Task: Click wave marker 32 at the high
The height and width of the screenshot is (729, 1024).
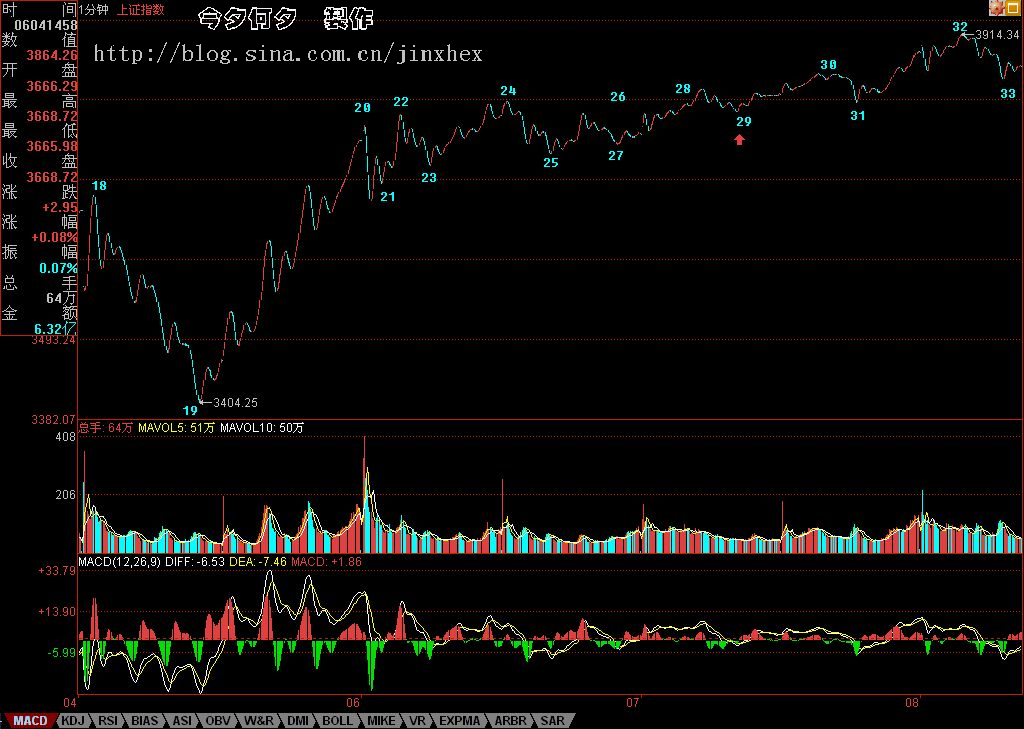Action: [x=960, y=27]
